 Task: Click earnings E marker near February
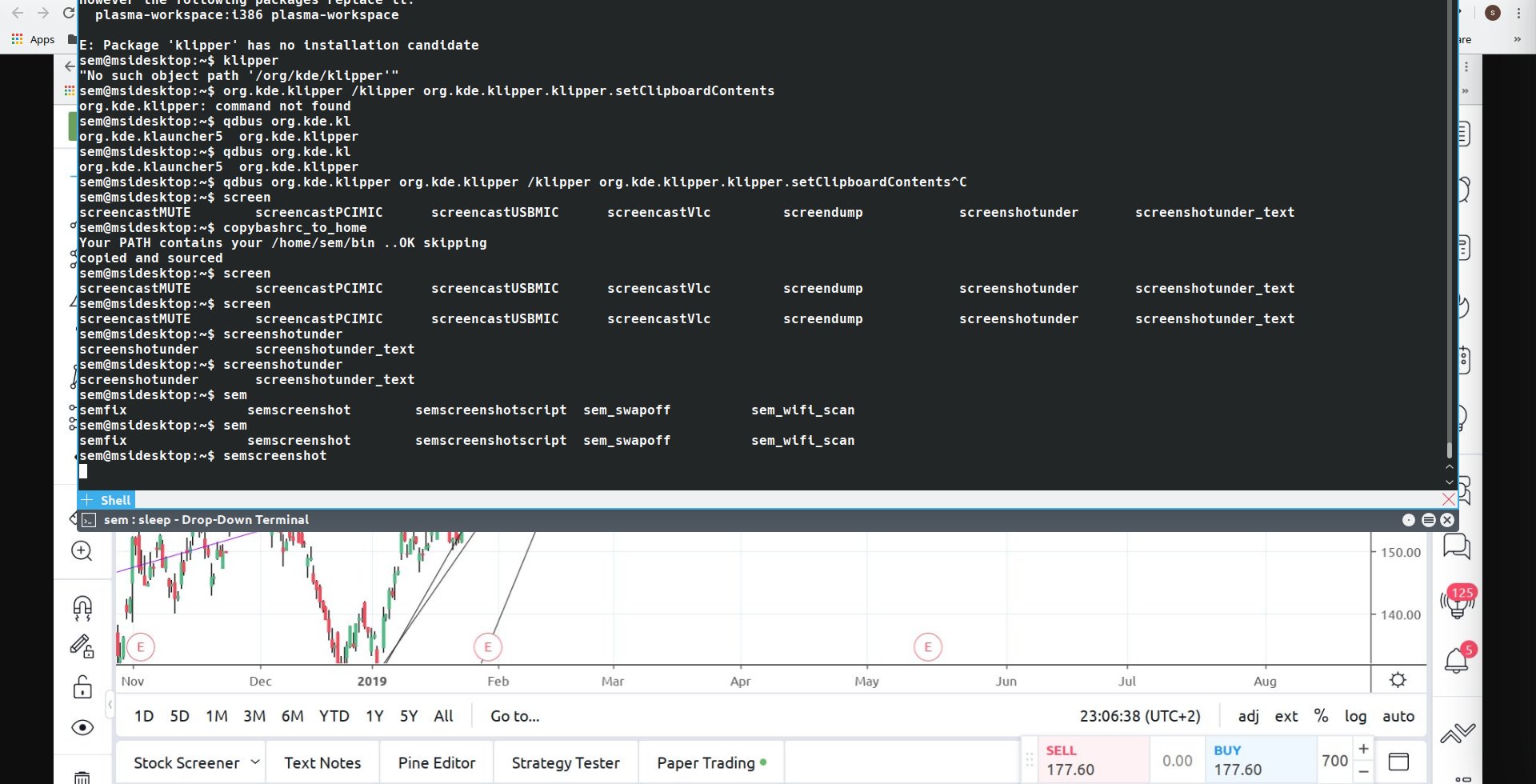(x=488, y=646)
